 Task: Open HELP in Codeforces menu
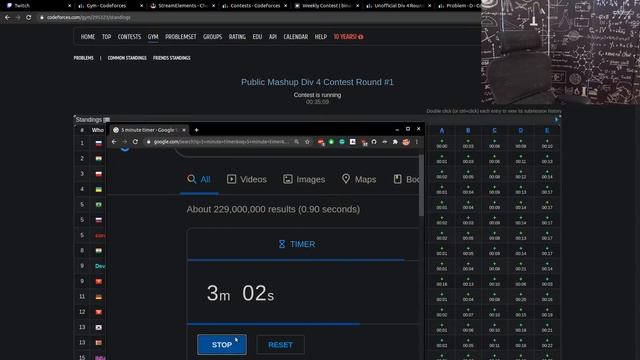(320, 37)
